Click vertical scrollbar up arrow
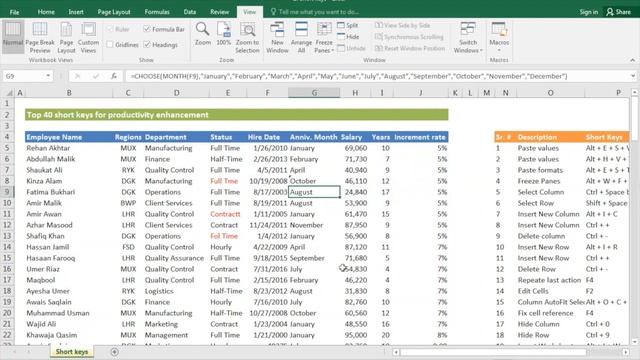640x360 pixels. tap(634, 93)
